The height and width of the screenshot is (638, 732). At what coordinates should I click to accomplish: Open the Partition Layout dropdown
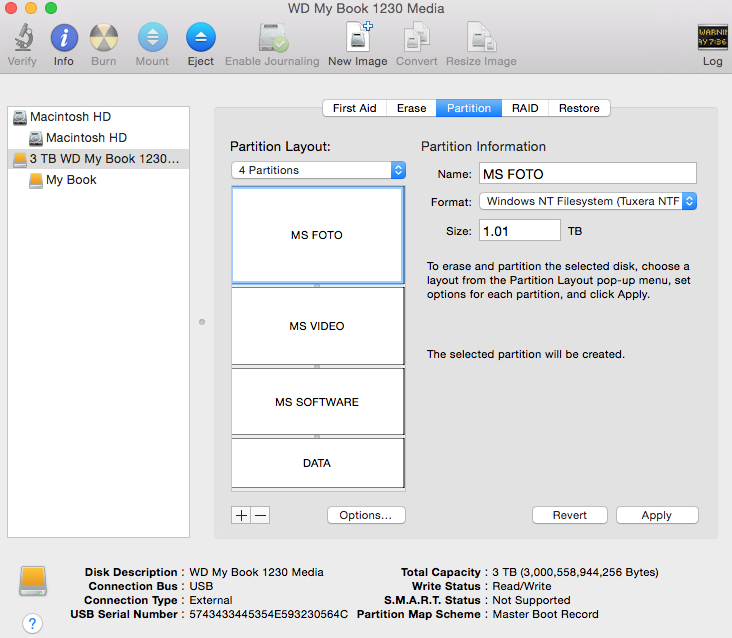[318, 170]
